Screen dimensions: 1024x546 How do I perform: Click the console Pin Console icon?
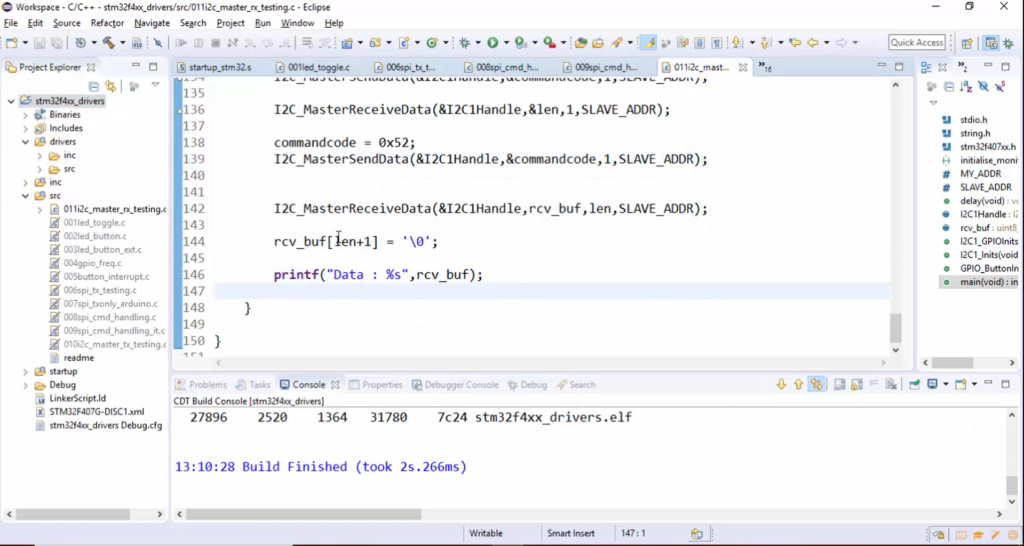(x=914, y=385)
